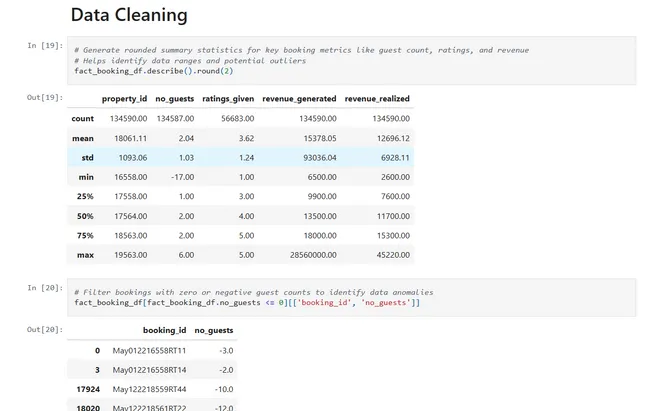Click the booking_id column header

[164, 330]
